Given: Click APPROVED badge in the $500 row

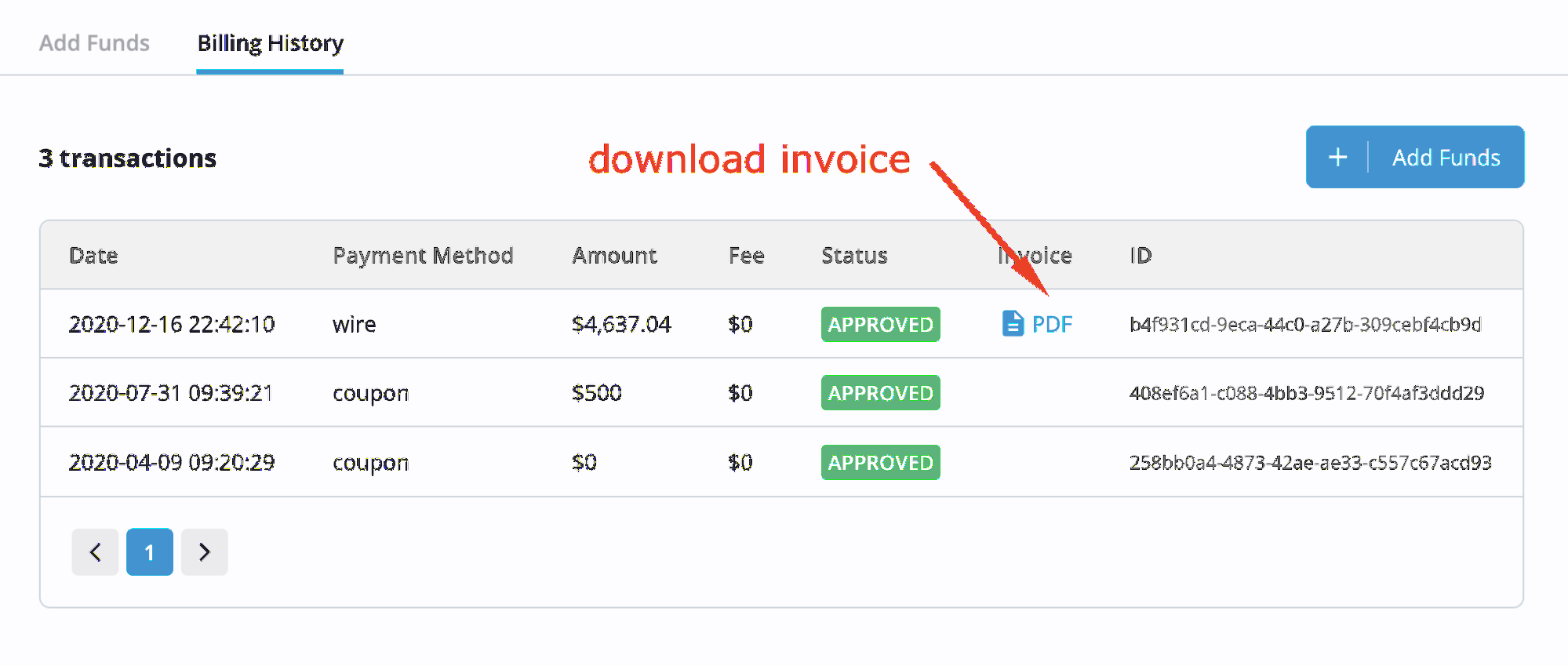Looking at the screenshot, I should point(880,393).
